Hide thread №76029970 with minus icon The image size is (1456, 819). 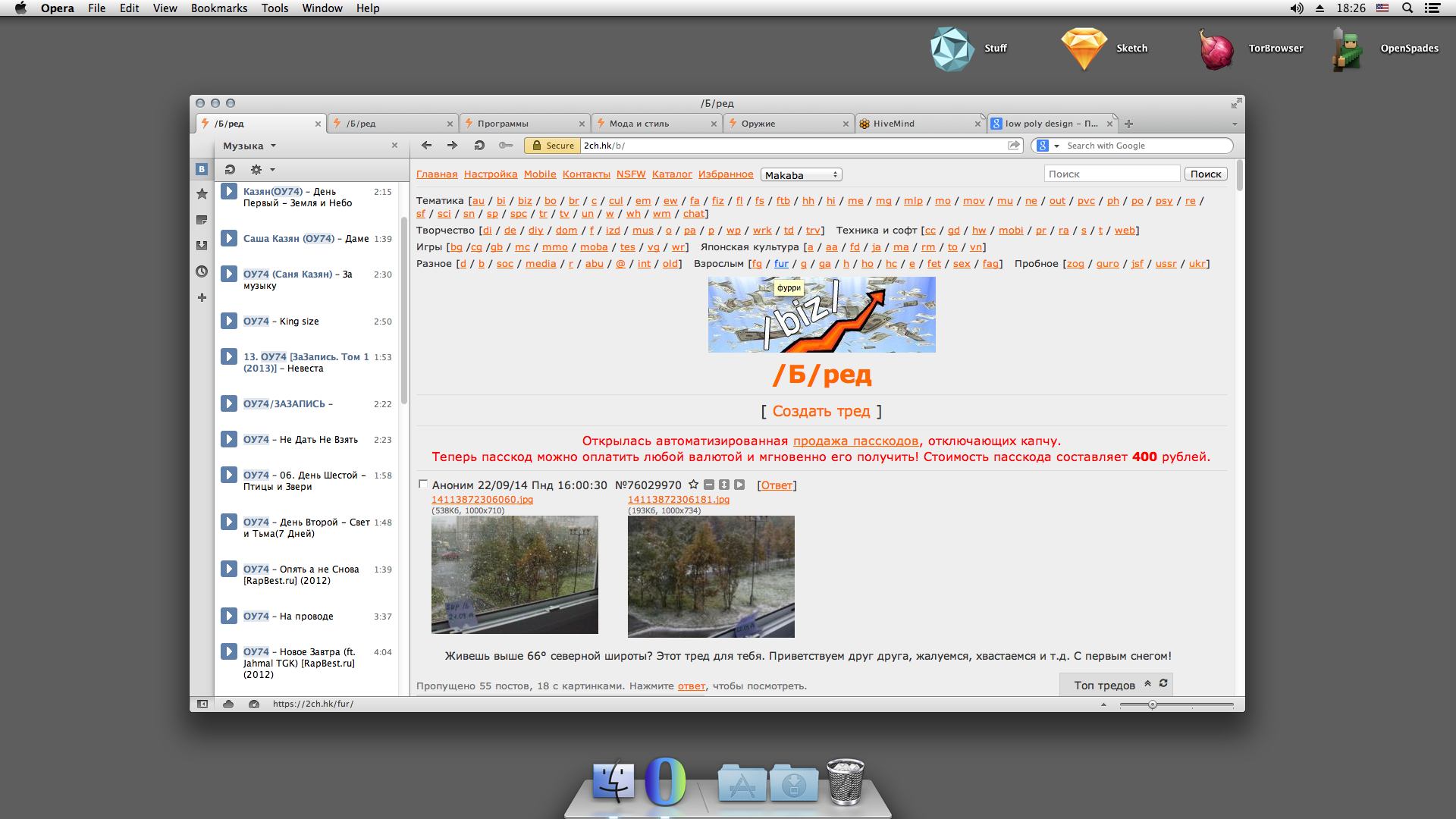709,485
